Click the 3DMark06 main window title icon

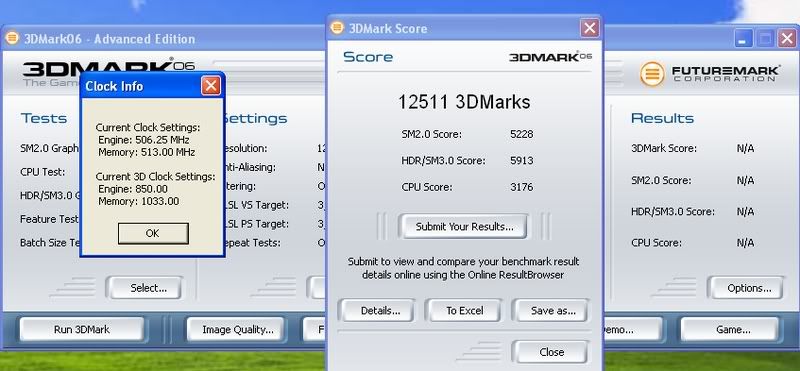point(12,38)
